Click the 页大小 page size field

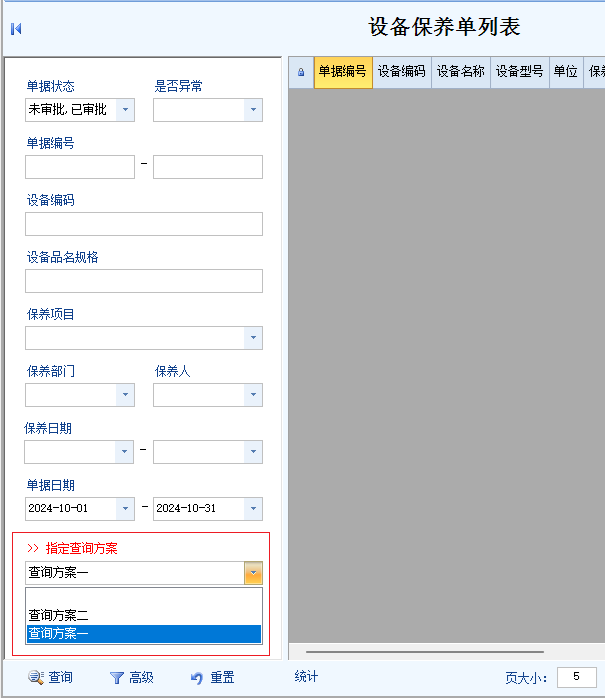[576, 677]
